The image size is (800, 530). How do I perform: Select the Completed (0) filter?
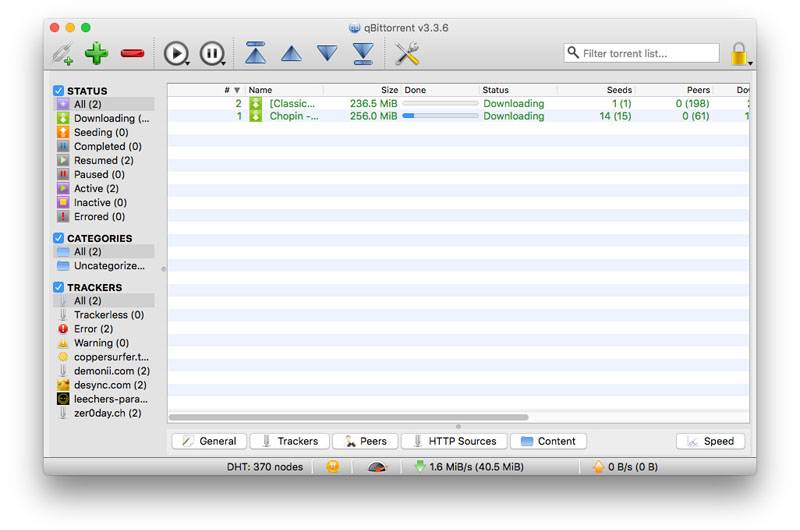pyautogui.click(x=104, y=146)
